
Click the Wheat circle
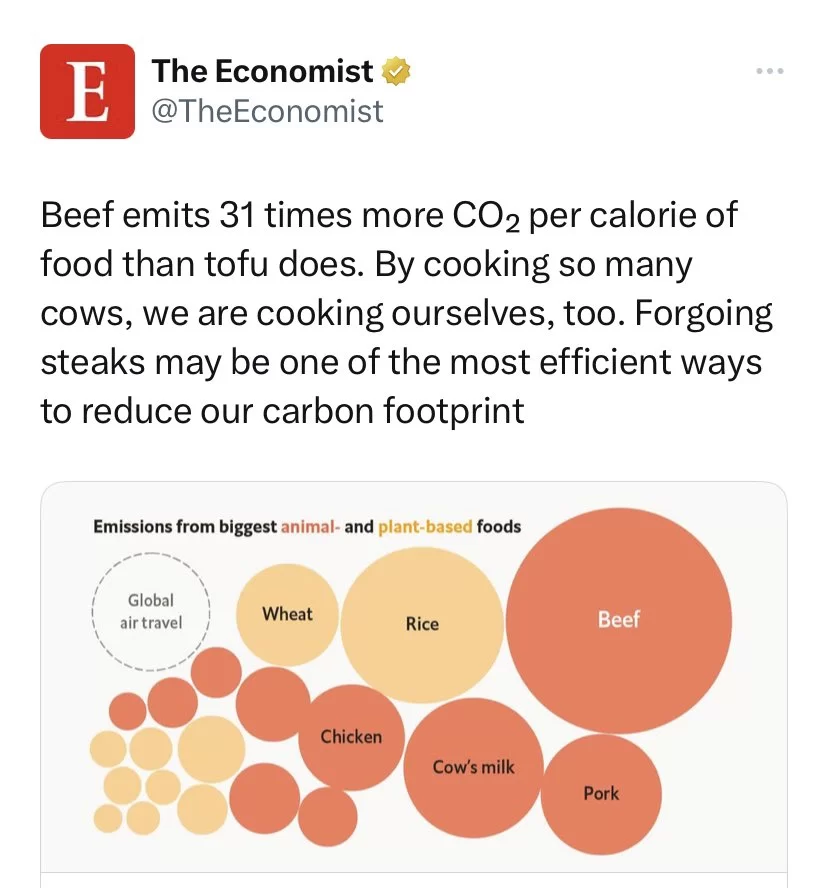click(x=287, y=614)
